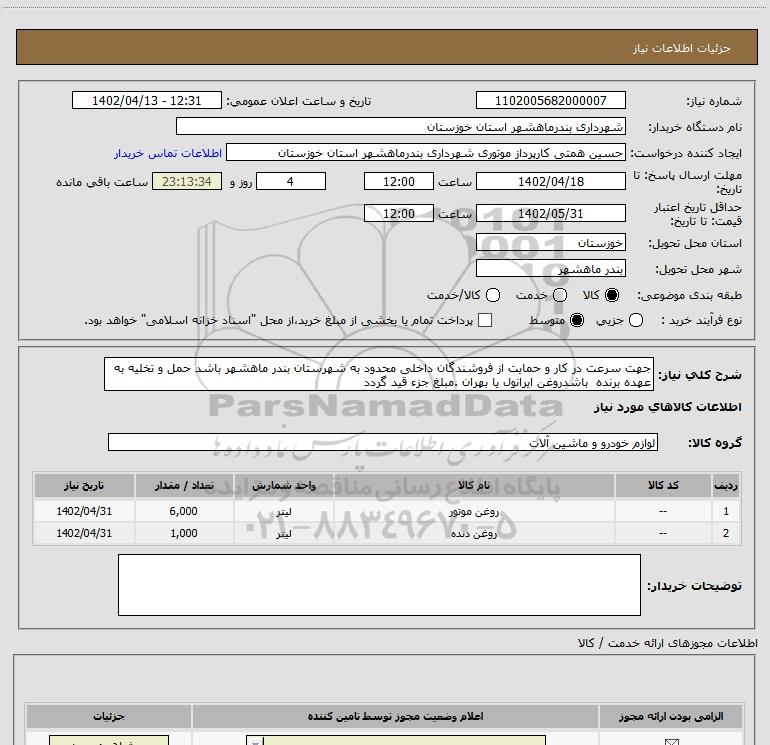The height and width of the screenshot is (745, 770).
Task: Toggle the permit required checkbox
Action: click(671, 742)
